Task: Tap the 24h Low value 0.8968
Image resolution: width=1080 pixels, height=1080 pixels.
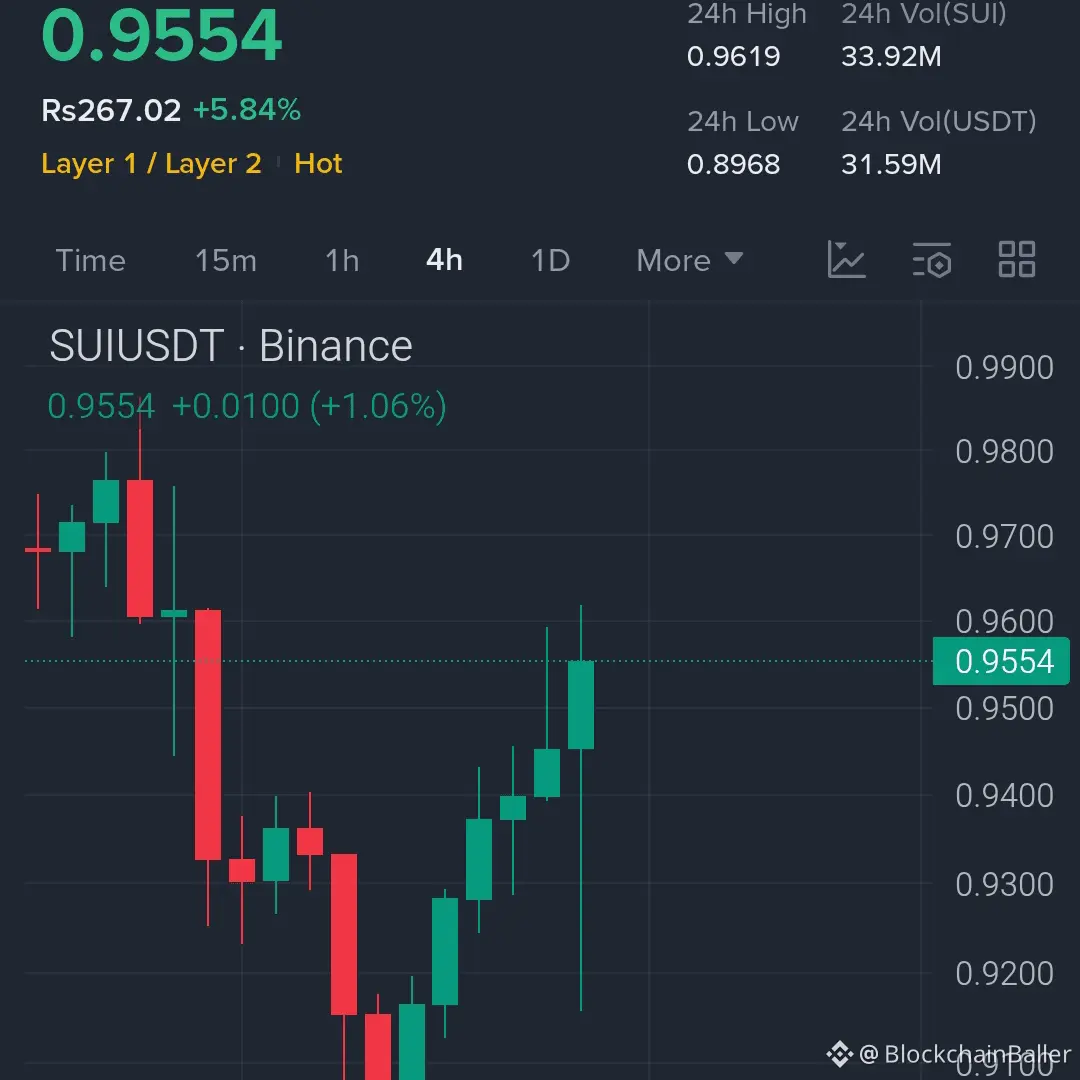Action: [x=734, y=165]
